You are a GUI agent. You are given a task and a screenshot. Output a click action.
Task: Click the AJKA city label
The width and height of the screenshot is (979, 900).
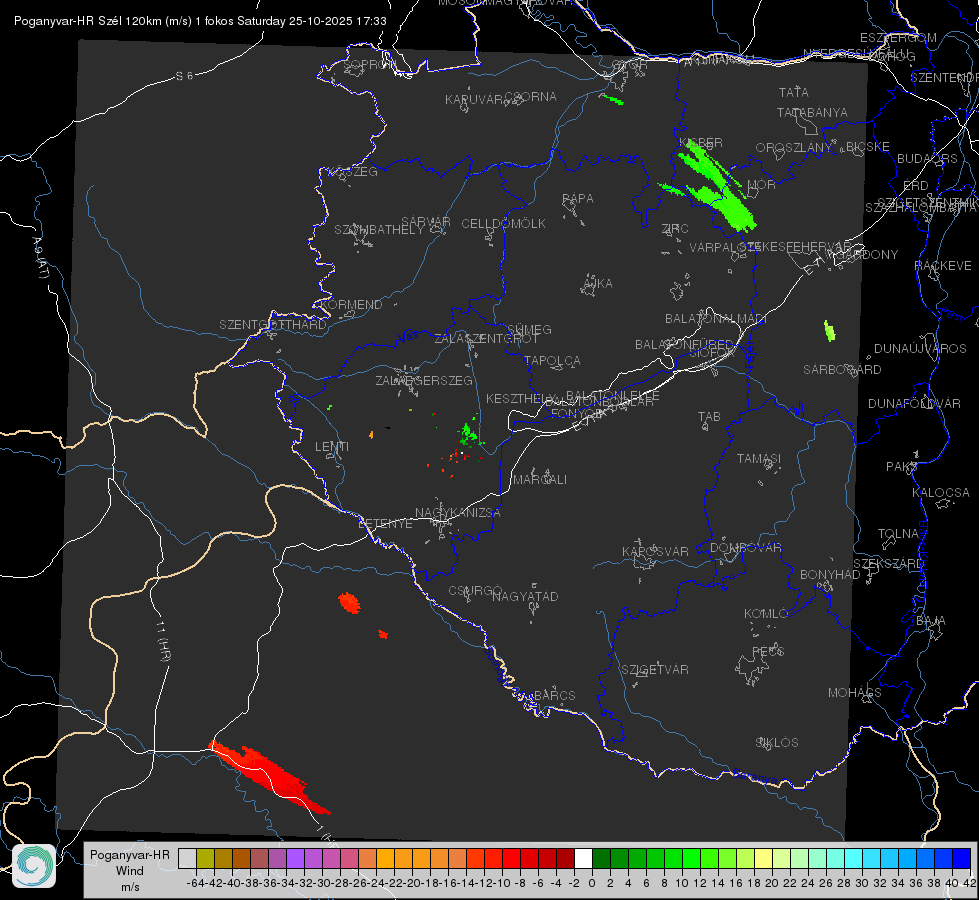click(x=598, y=284)
